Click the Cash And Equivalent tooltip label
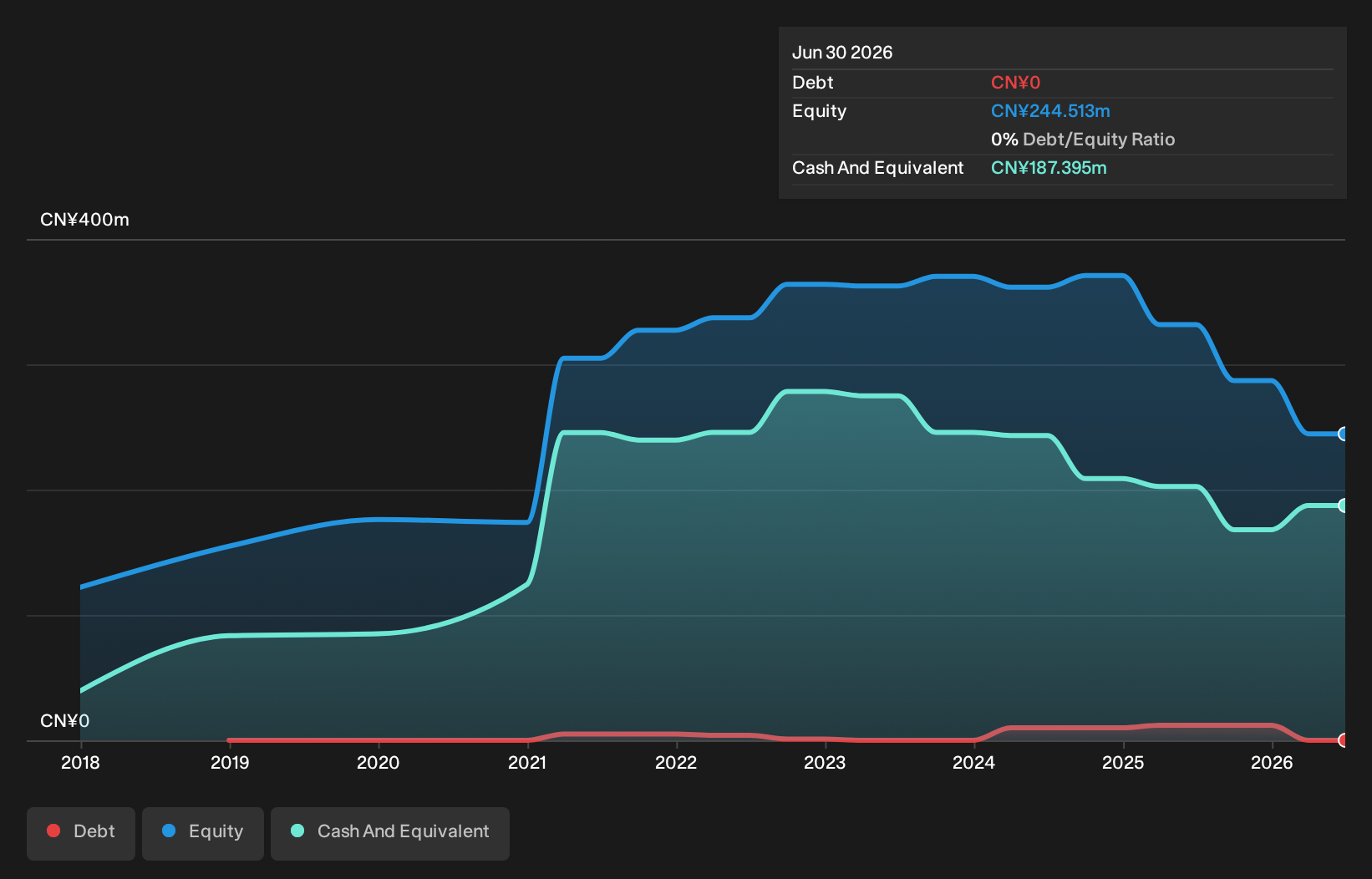The height and width of the screenshot is (879, 1372). point(878,168)
